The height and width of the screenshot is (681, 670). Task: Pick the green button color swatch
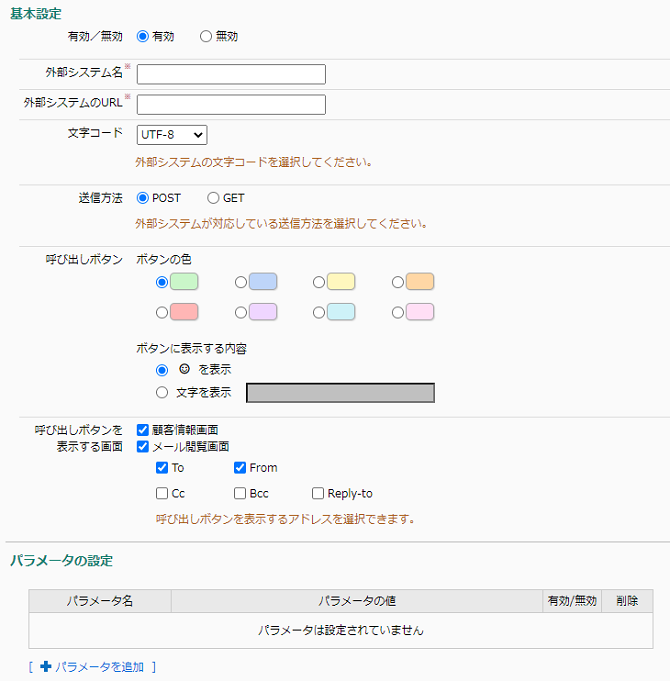(184, 281)
